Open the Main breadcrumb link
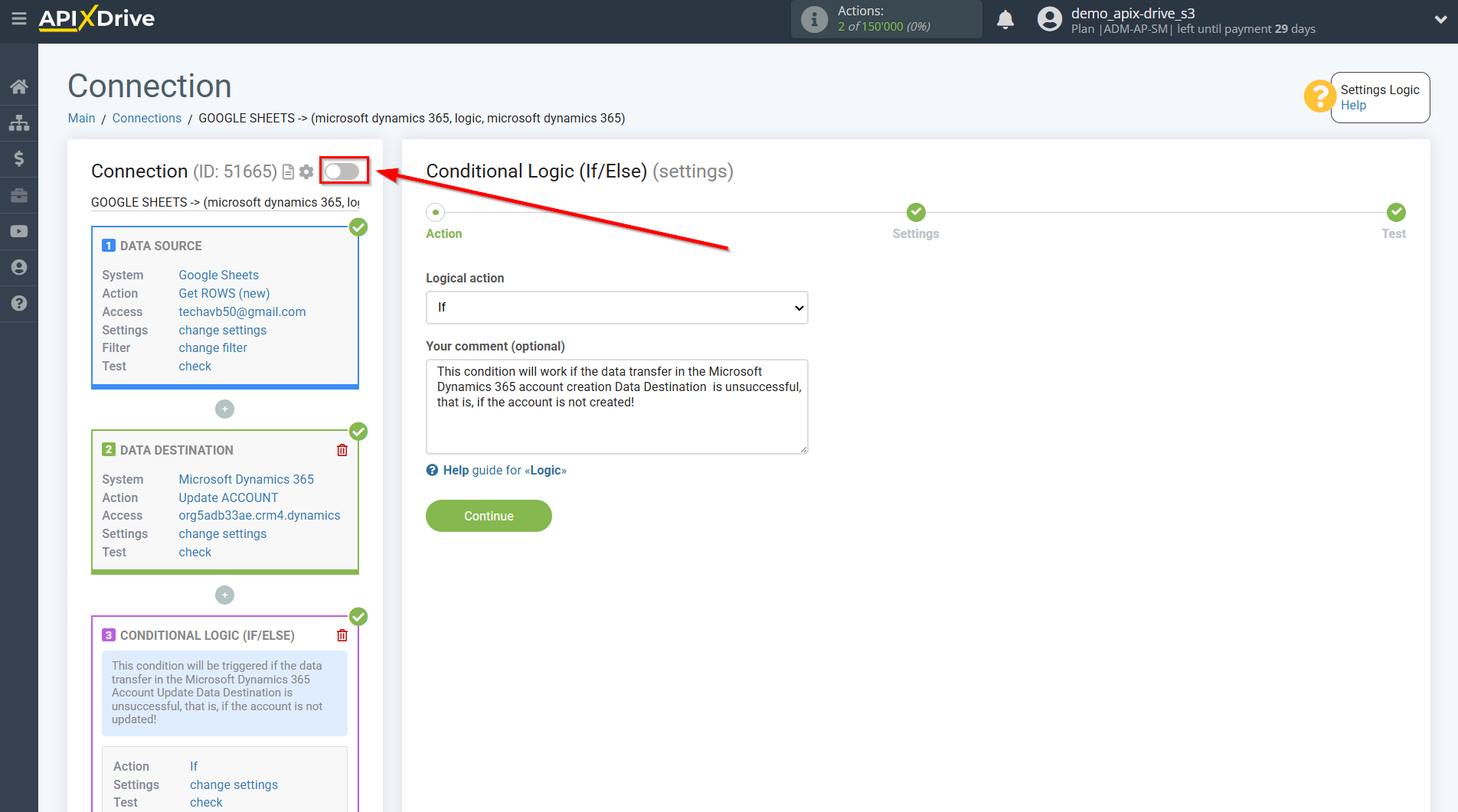This screenshot has height=812, width=1458. pyautogui.click(x=81, y=118)
